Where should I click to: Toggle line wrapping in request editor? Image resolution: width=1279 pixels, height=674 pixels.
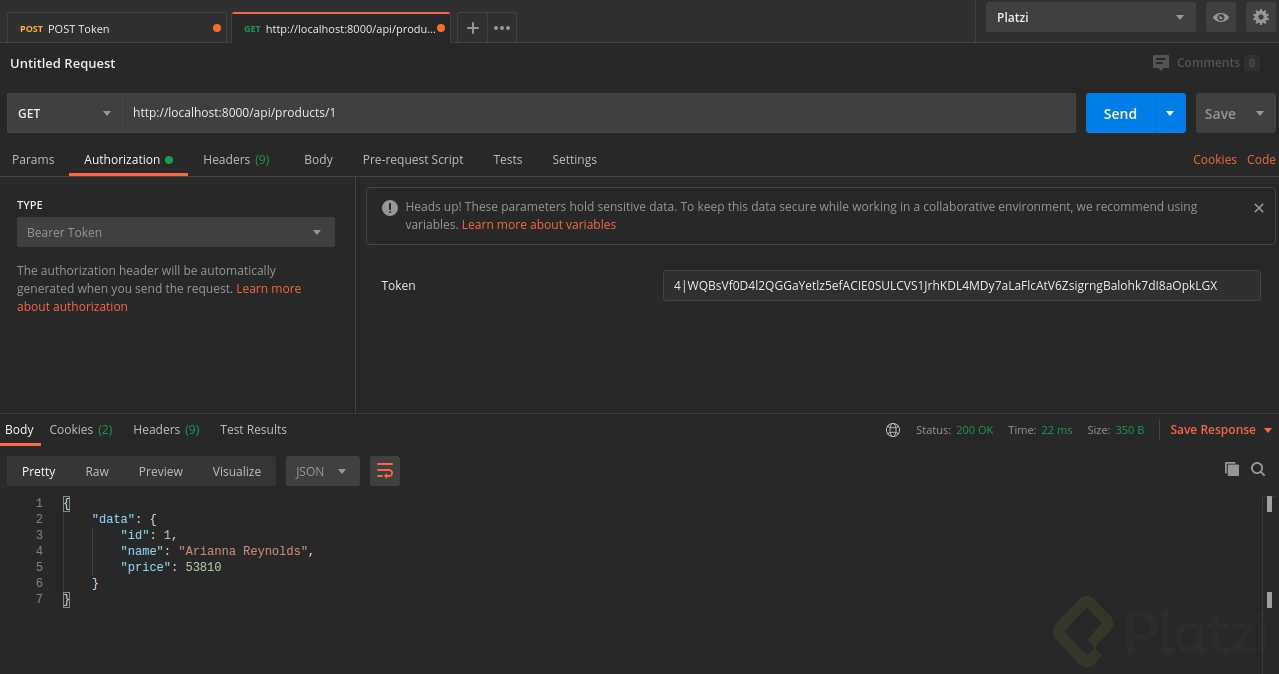(x=385, y=470)
